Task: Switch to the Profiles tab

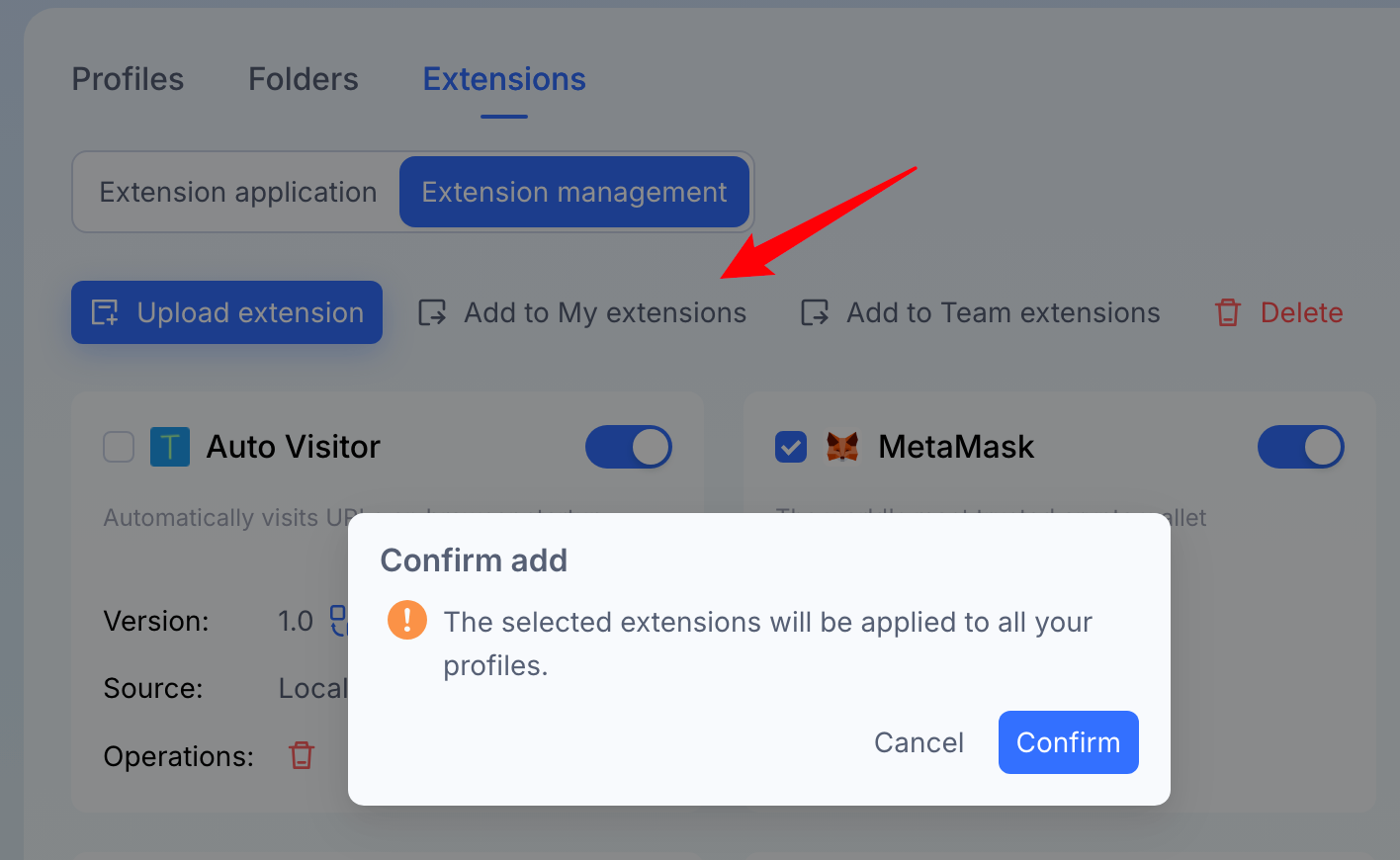Action: coord(128,79)
